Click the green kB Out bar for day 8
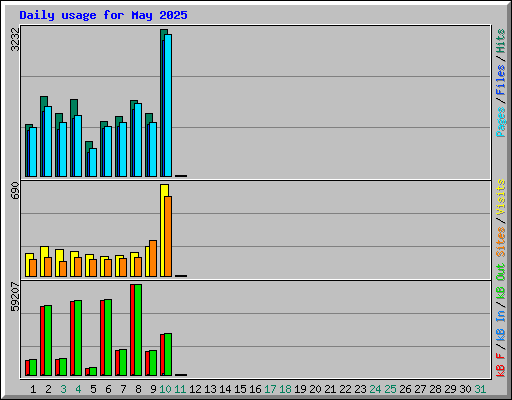Screen dimensions: 512x400 (138, 330)
